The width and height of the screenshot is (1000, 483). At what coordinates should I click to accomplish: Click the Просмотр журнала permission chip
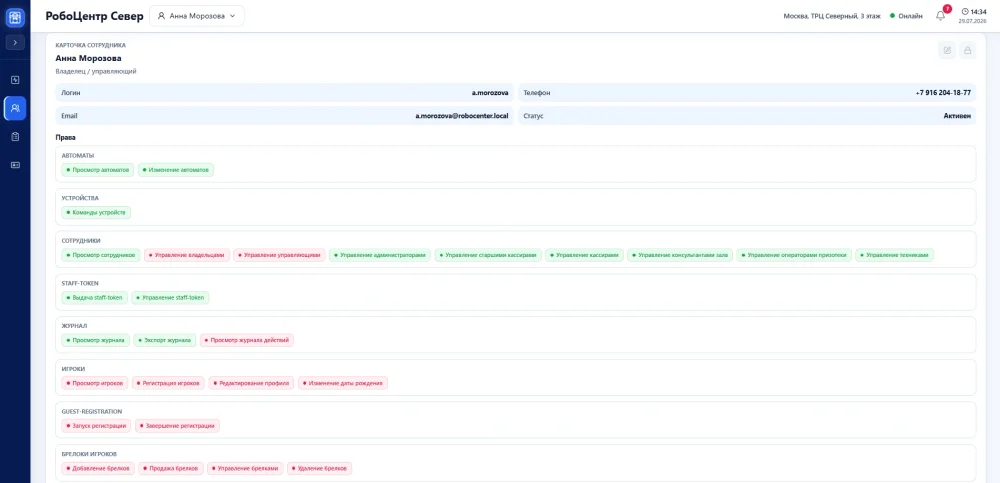coord(96,340)
